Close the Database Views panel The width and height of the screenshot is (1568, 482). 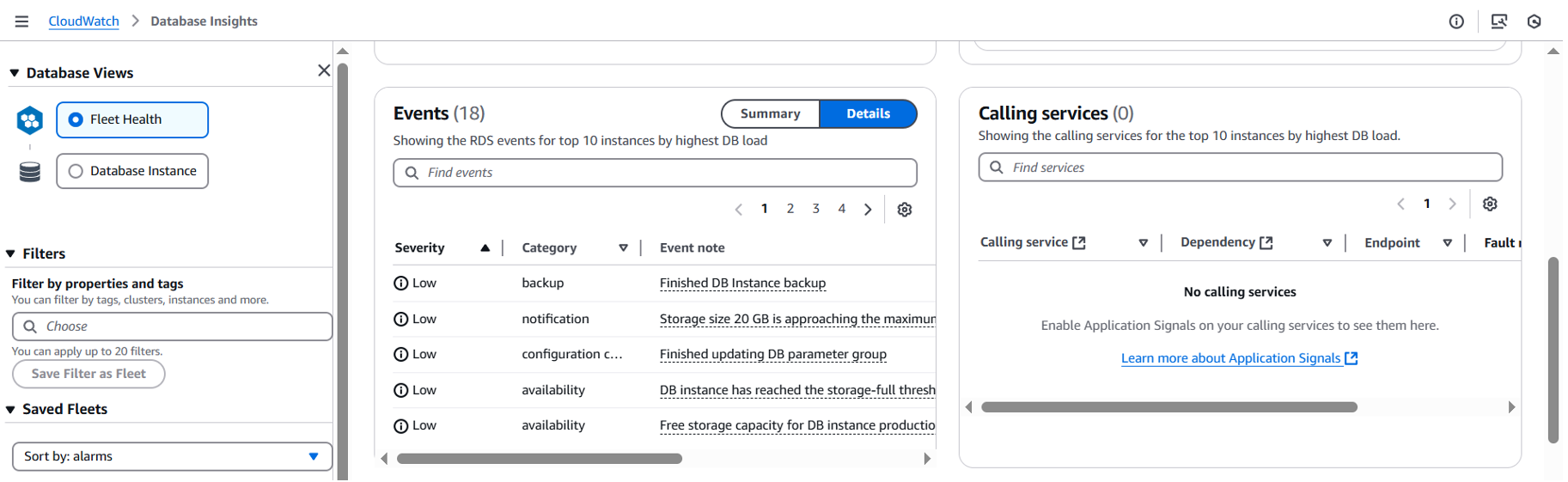tap(324, 70)
